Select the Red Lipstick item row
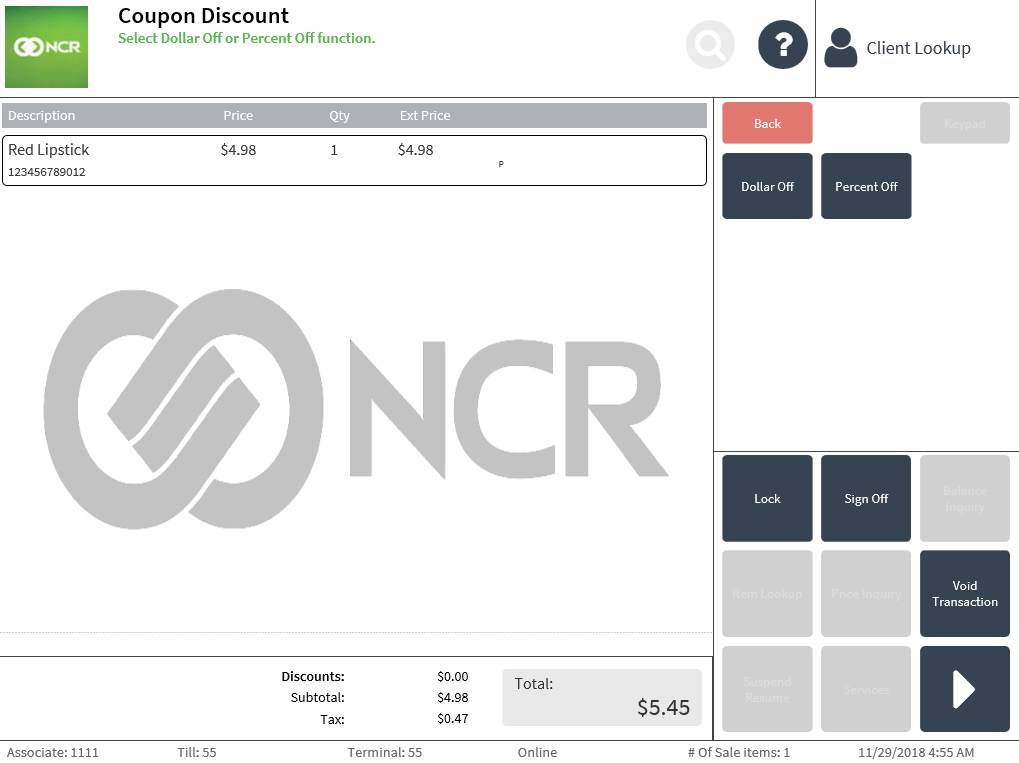 click(354, 161)
